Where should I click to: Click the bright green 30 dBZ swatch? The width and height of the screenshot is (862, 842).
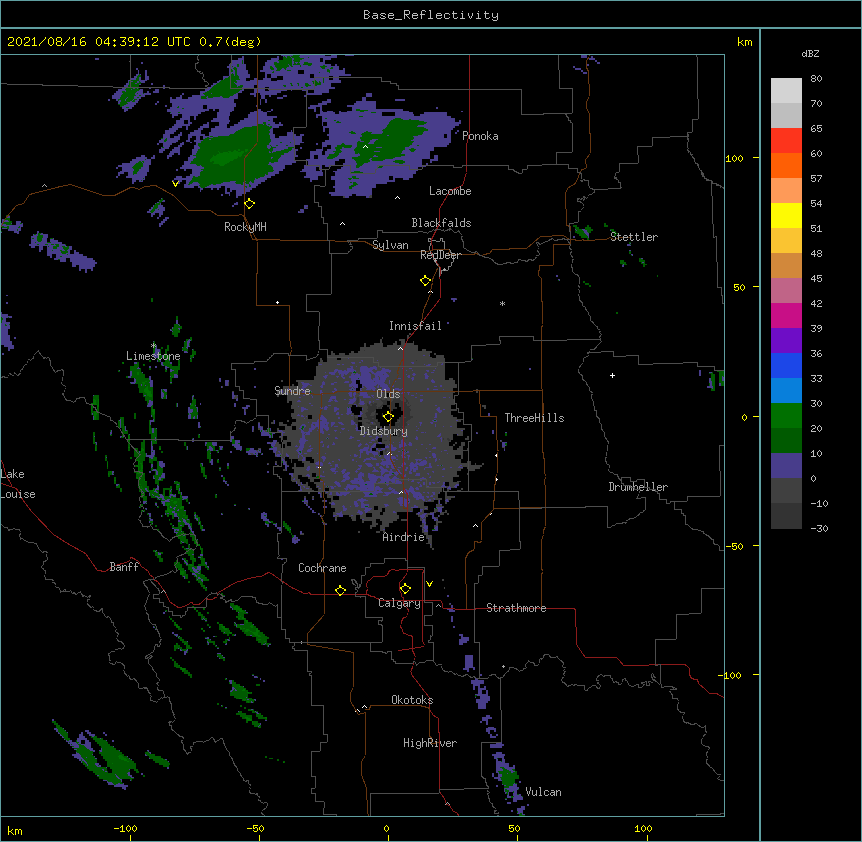coord(786,416)
